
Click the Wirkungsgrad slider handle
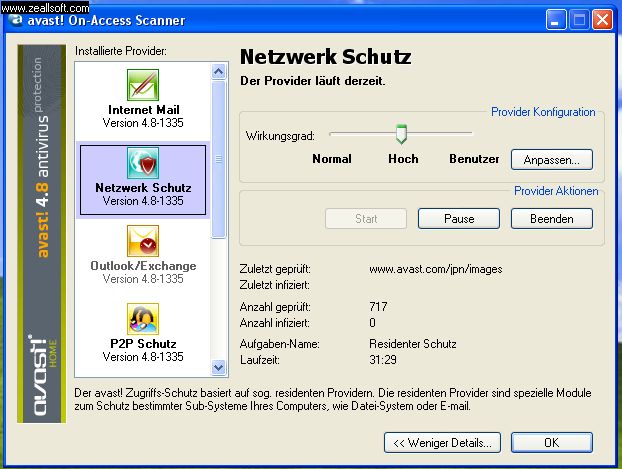coord(401,134)
